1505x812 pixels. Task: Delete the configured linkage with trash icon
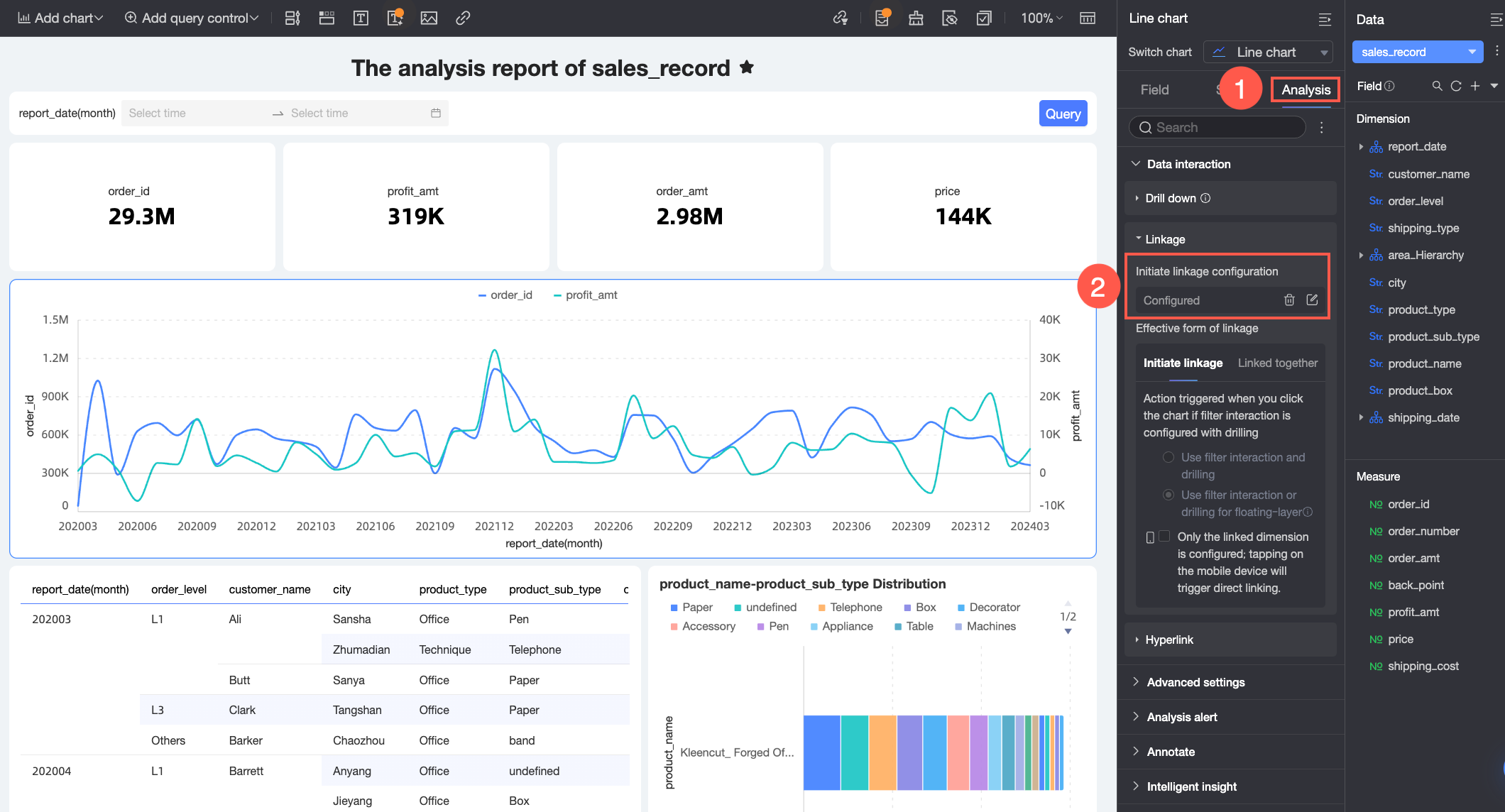1289,300
